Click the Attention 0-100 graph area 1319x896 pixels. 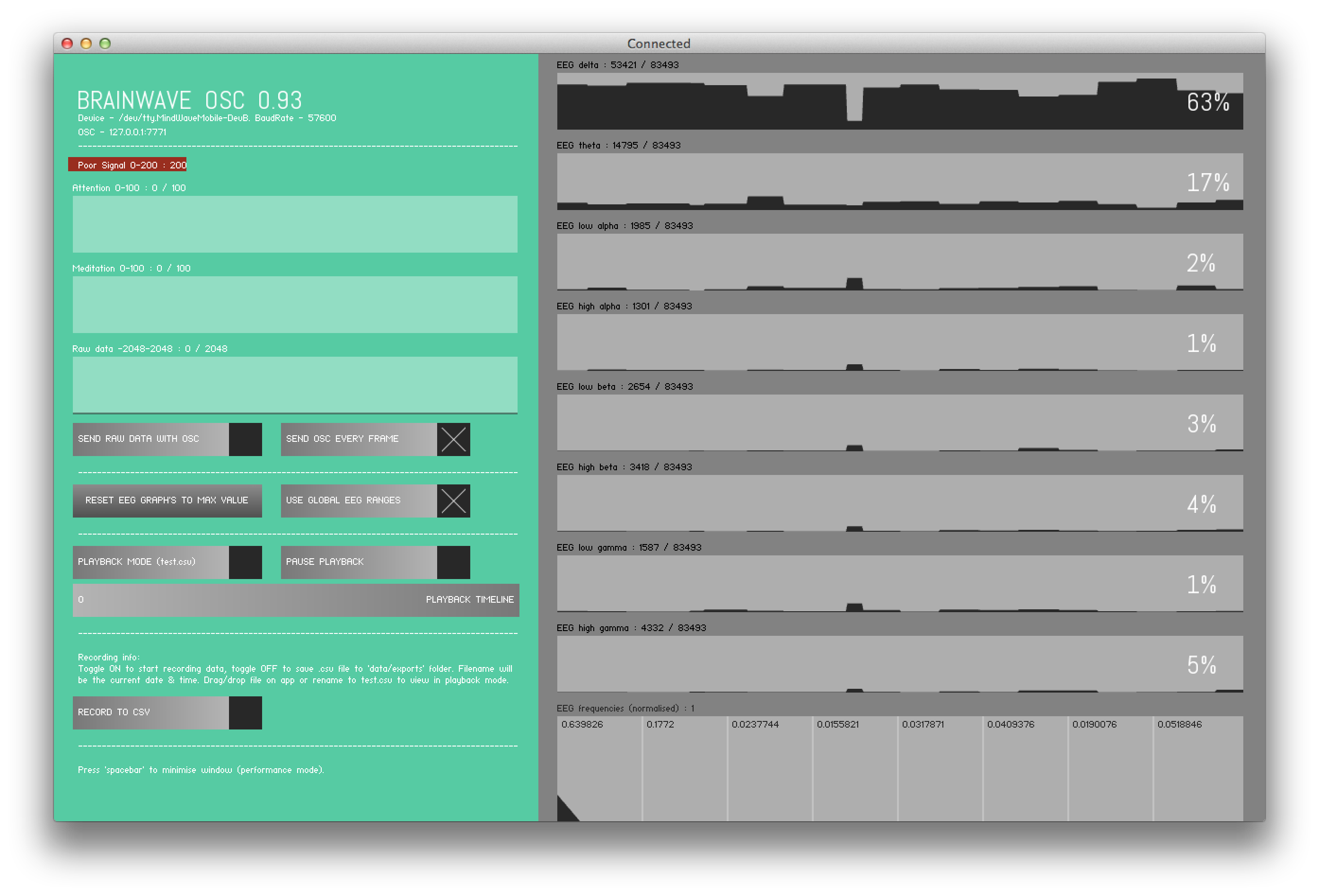(295, 224)
